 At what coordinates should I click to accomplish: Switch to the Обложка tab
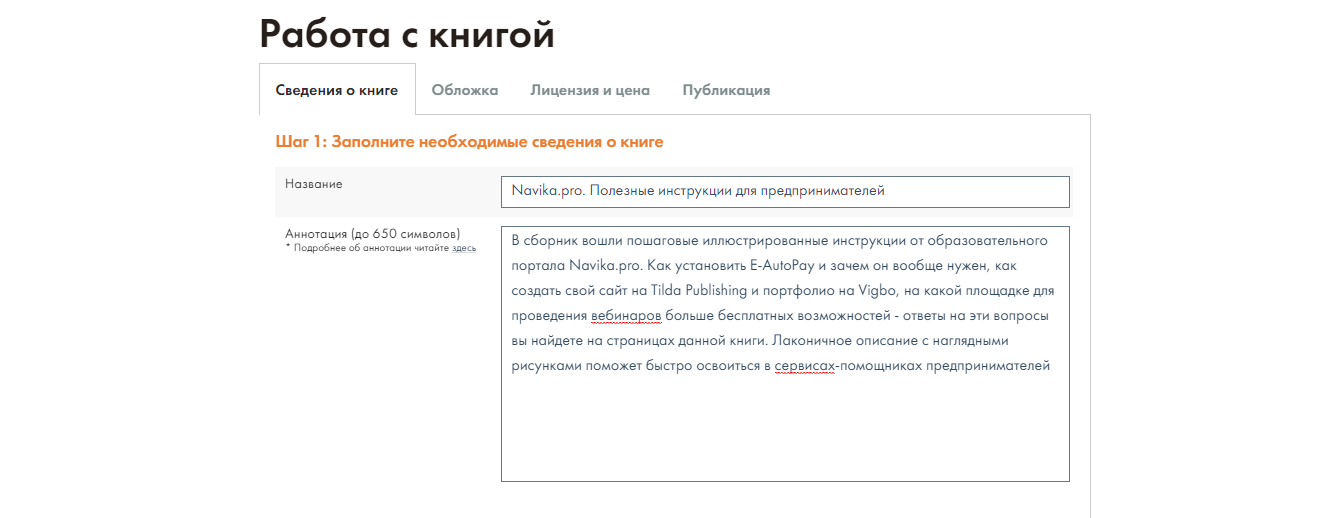464,90
